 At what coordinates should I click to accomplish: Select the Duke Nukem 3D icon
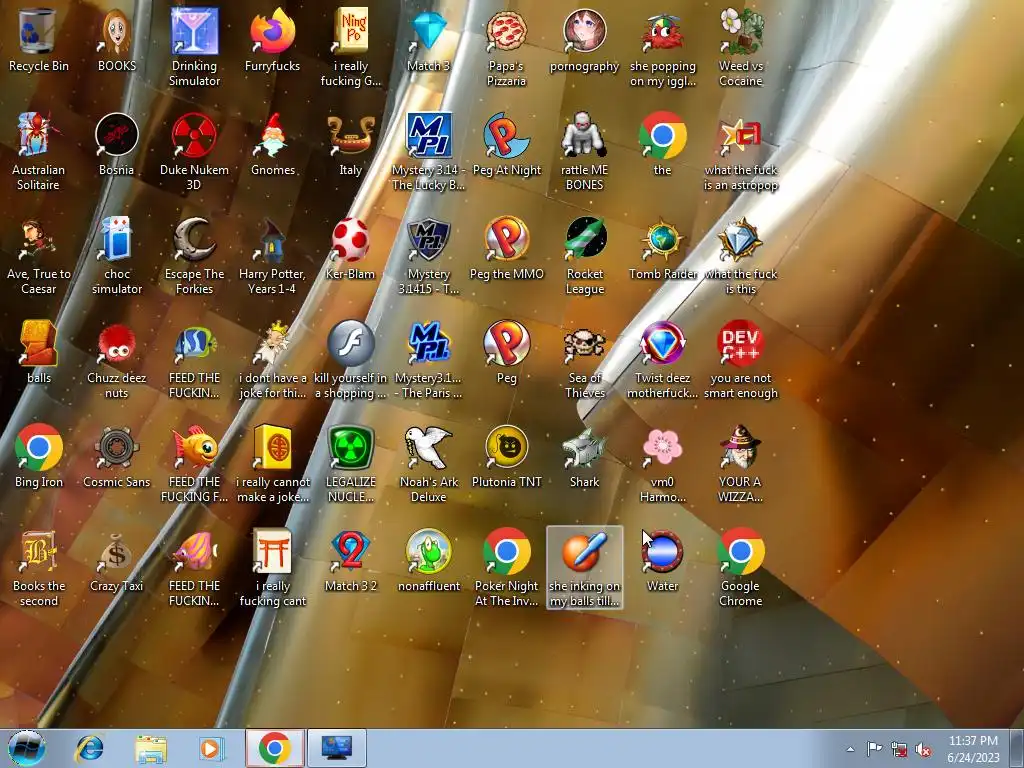point(194,135)
